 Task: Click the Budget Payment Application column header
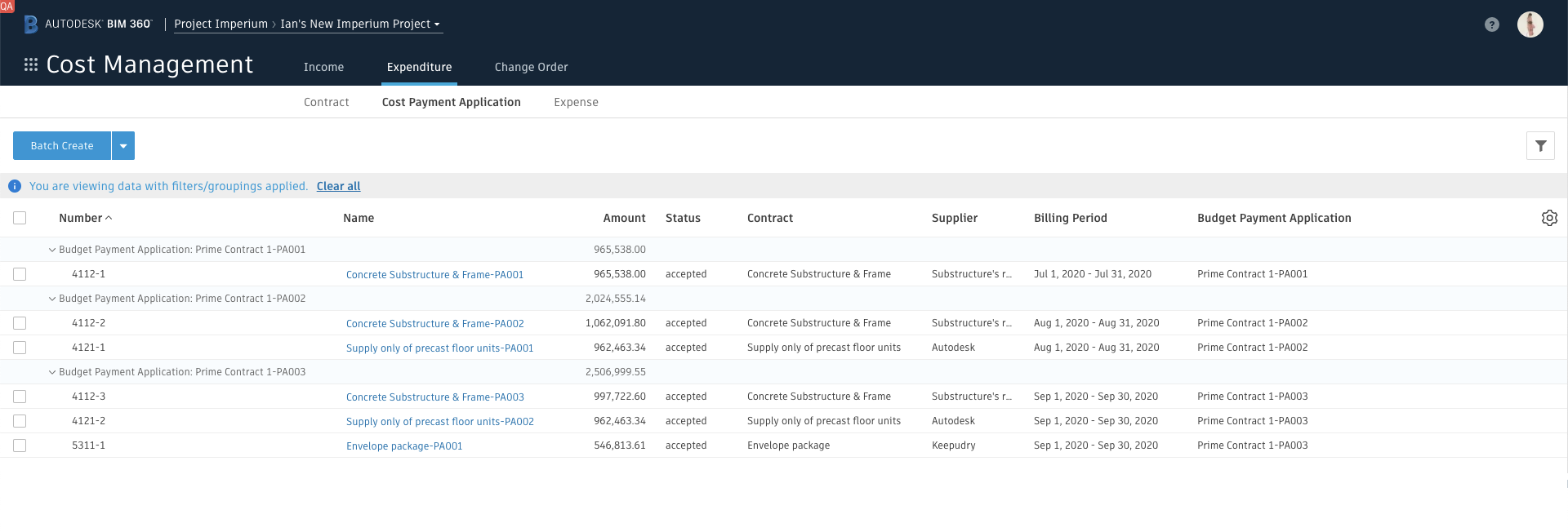1274,218
